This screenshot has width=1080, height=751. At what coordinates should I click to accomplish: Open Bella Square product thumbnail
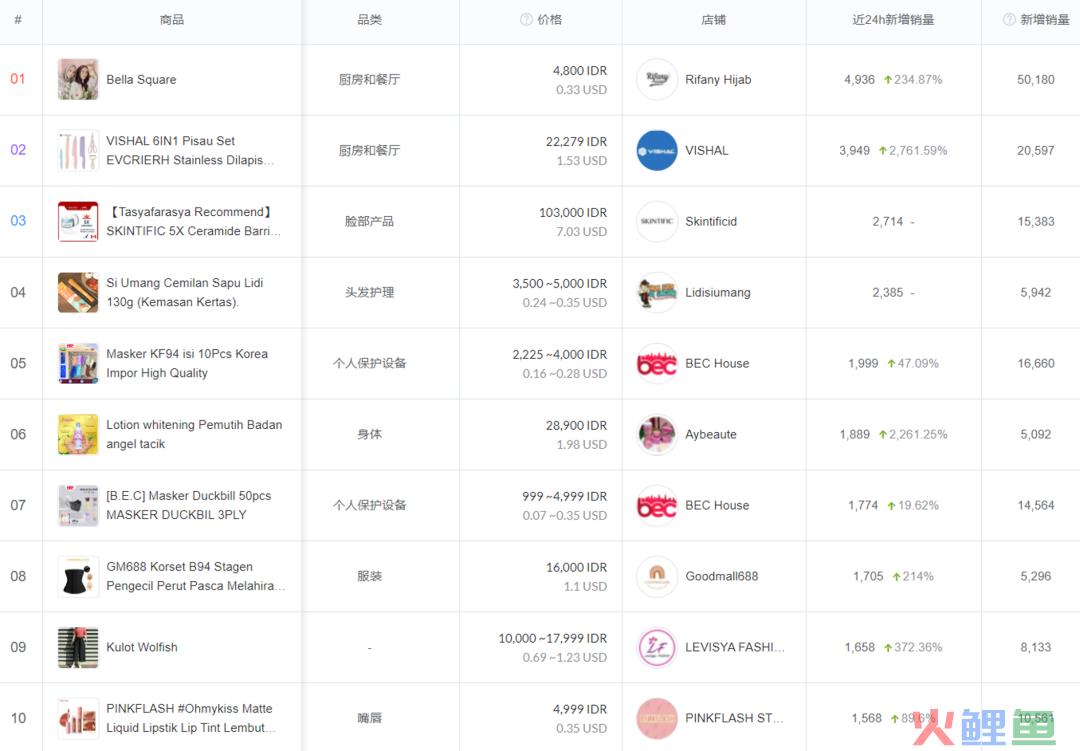[78, 79]
